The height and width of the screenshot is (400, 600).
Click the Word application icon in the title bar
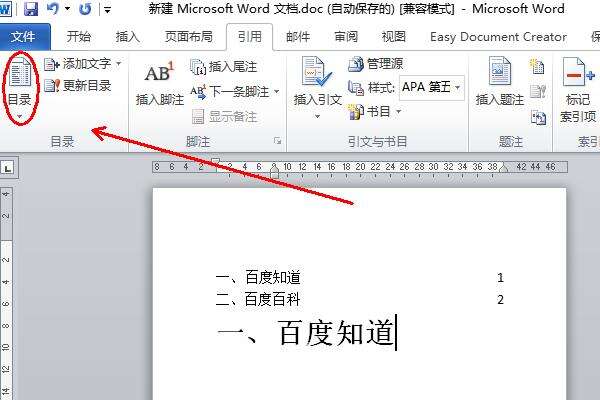[x=5, y=8]
